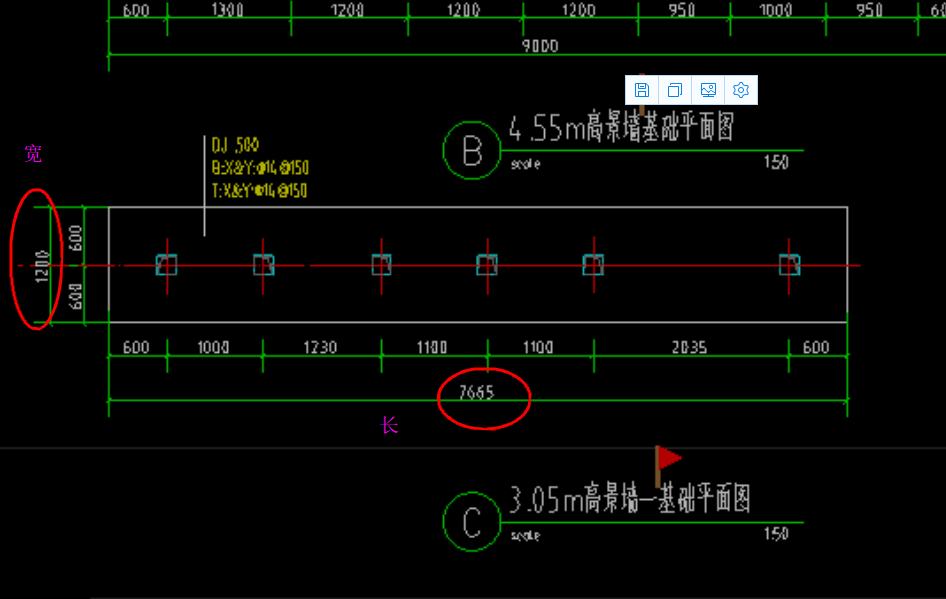Select the '1000' dimension beside '1730'

pos(213,347)
